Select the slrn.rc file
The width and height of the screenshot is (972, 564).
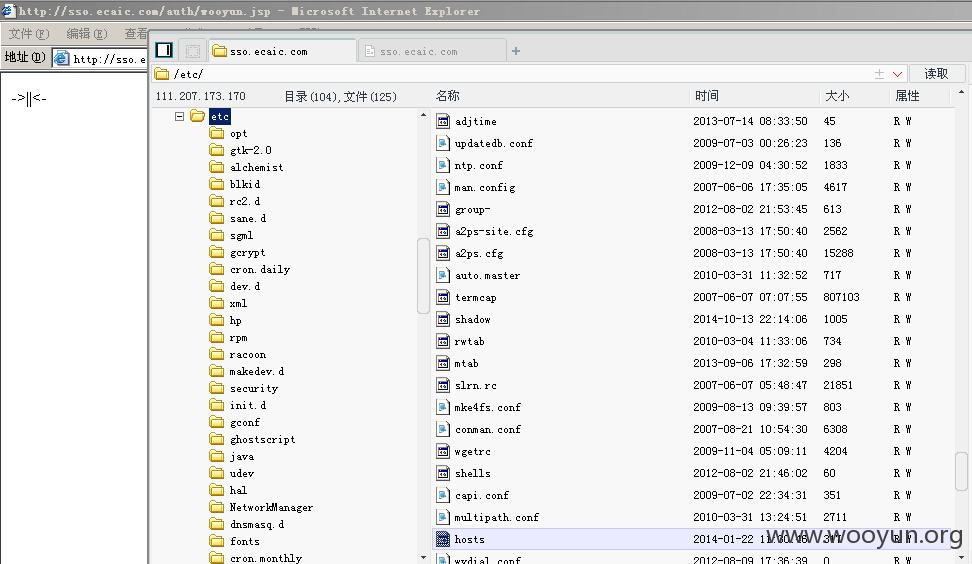pyautogui.click(x=475, y=385)
